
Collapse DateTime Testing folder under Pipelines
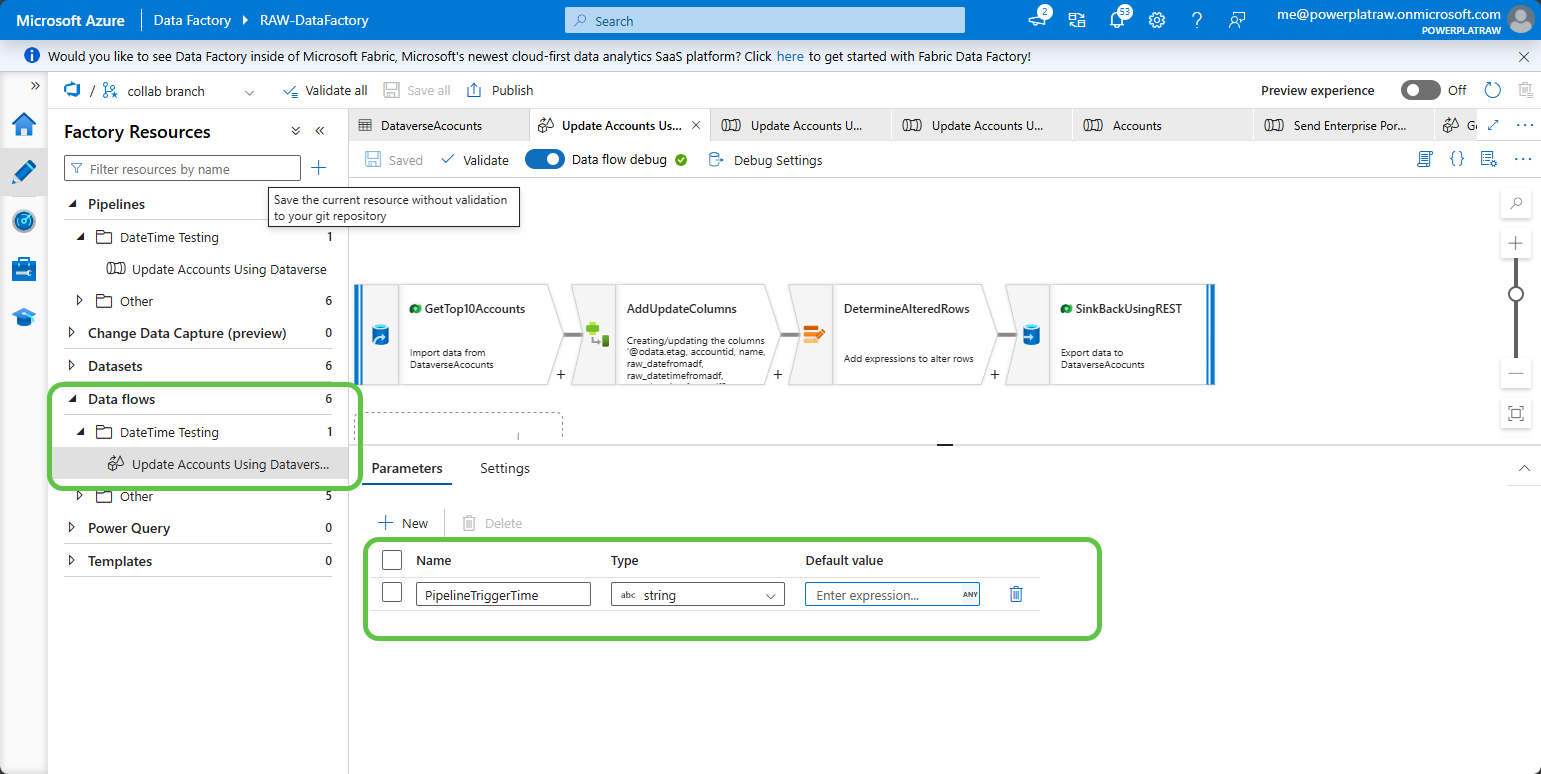click(81, 237)
